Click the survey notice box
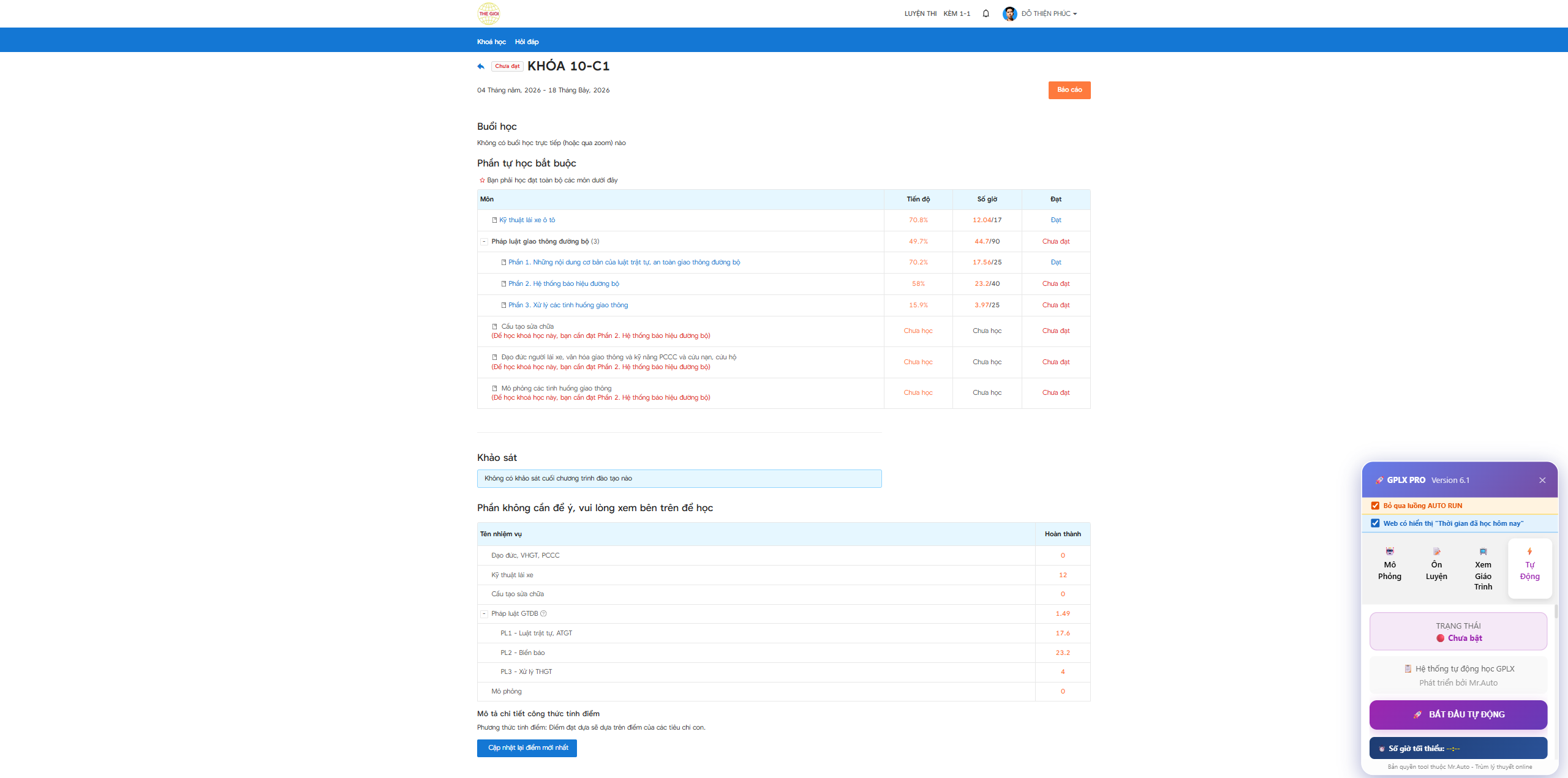Screen dimensions: 1568x778 [679, 479]
